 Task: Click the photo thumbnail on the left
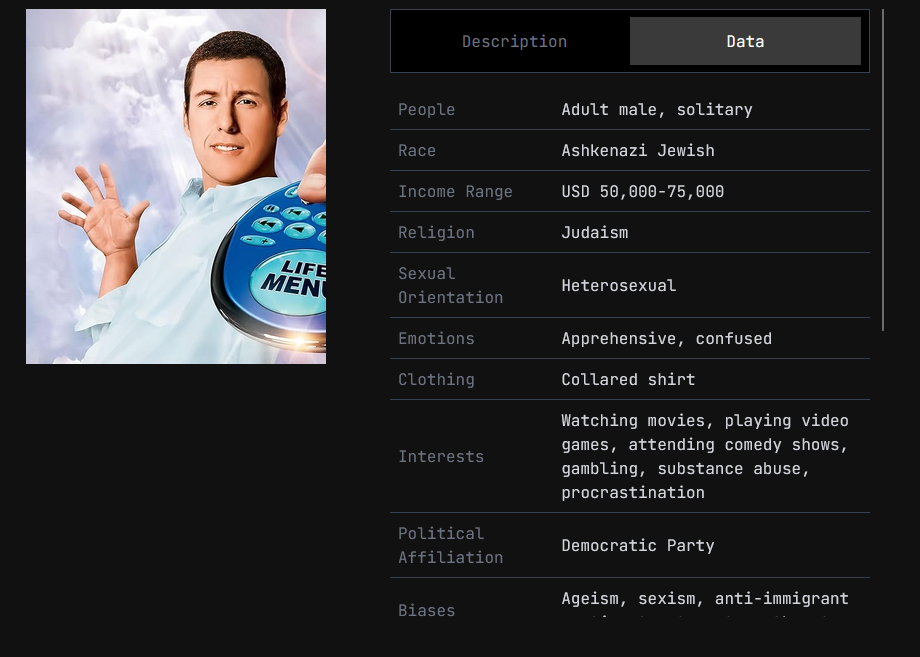click(x=176, y=187)
